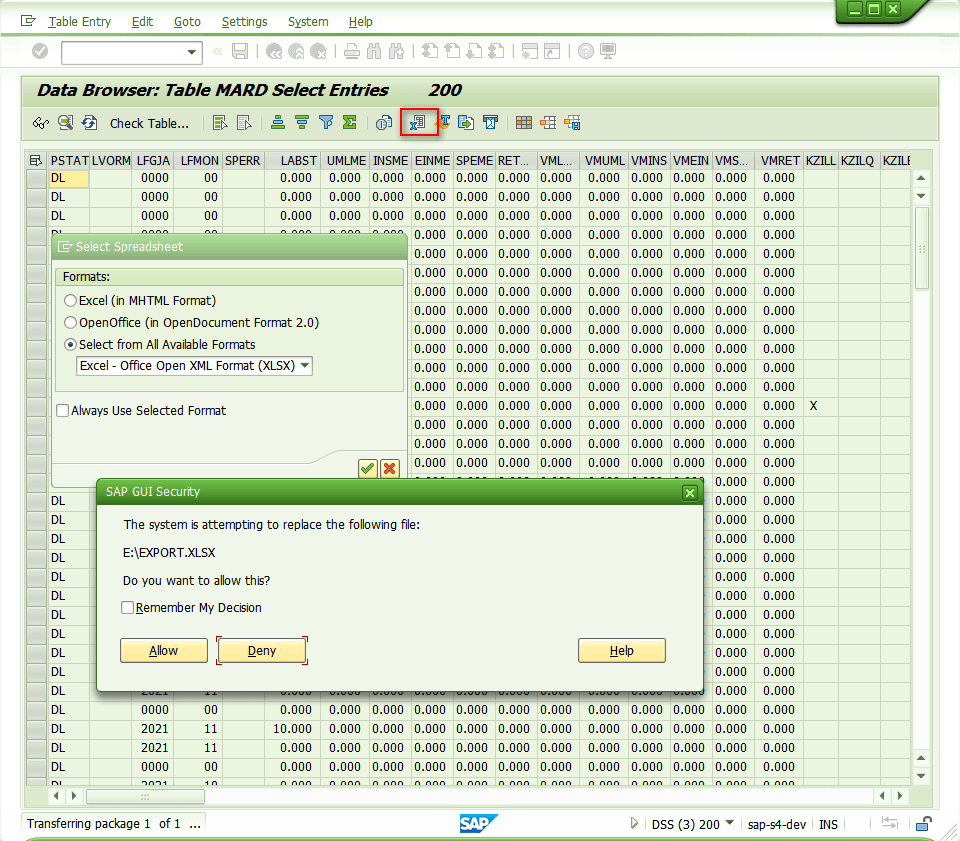The height and width of the screenshot is (841, 960).
Task: Select OpenOffice OpenDocument Format option
Action: point(70,323)
